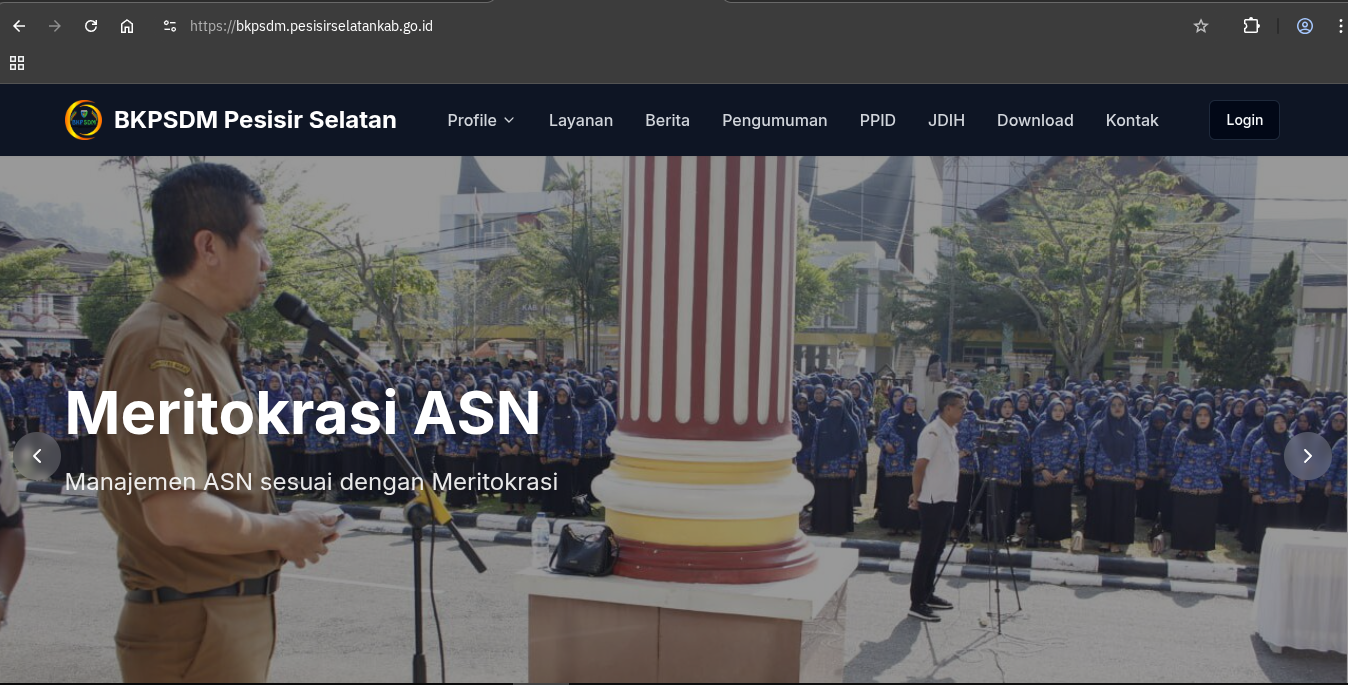Viewport: 1348px width, 685px height.
Task: Open the PPID menu item
Action: point(877,120)
